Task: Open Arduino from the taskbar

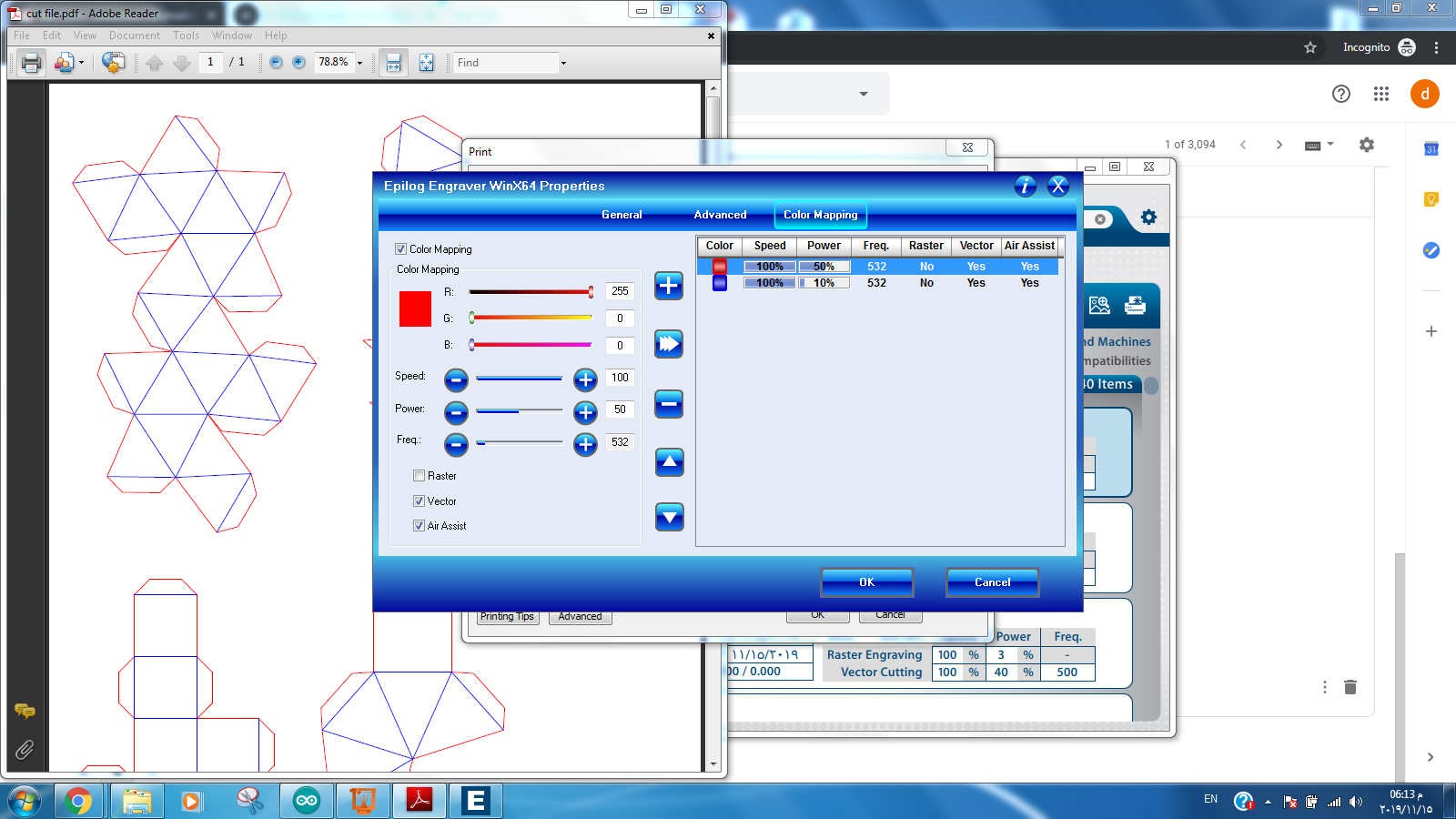Action: point(307,801)
